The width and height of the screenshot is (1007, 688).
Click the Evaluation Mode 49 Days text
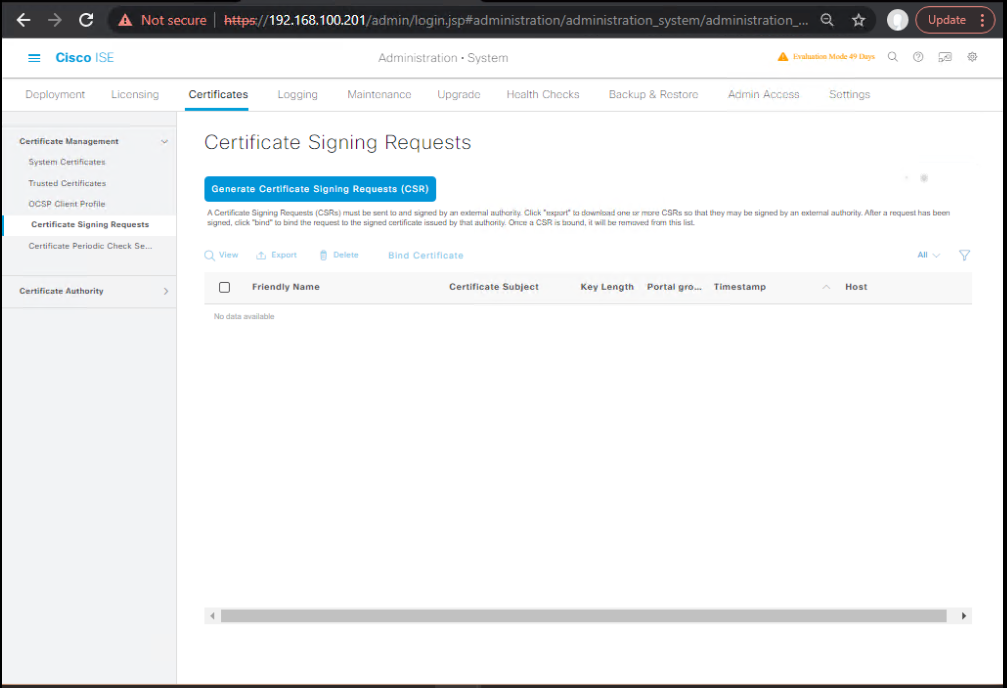click(834, 57)
